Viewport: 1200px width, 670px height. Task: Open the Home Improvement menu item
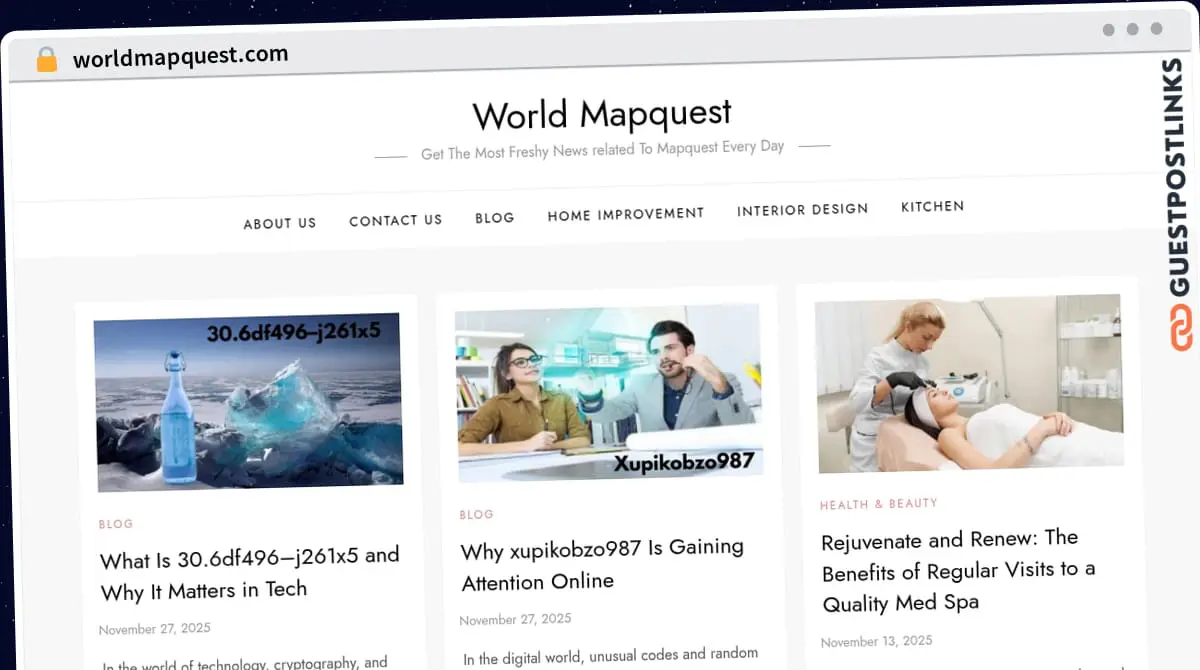[x=626, y=214]
